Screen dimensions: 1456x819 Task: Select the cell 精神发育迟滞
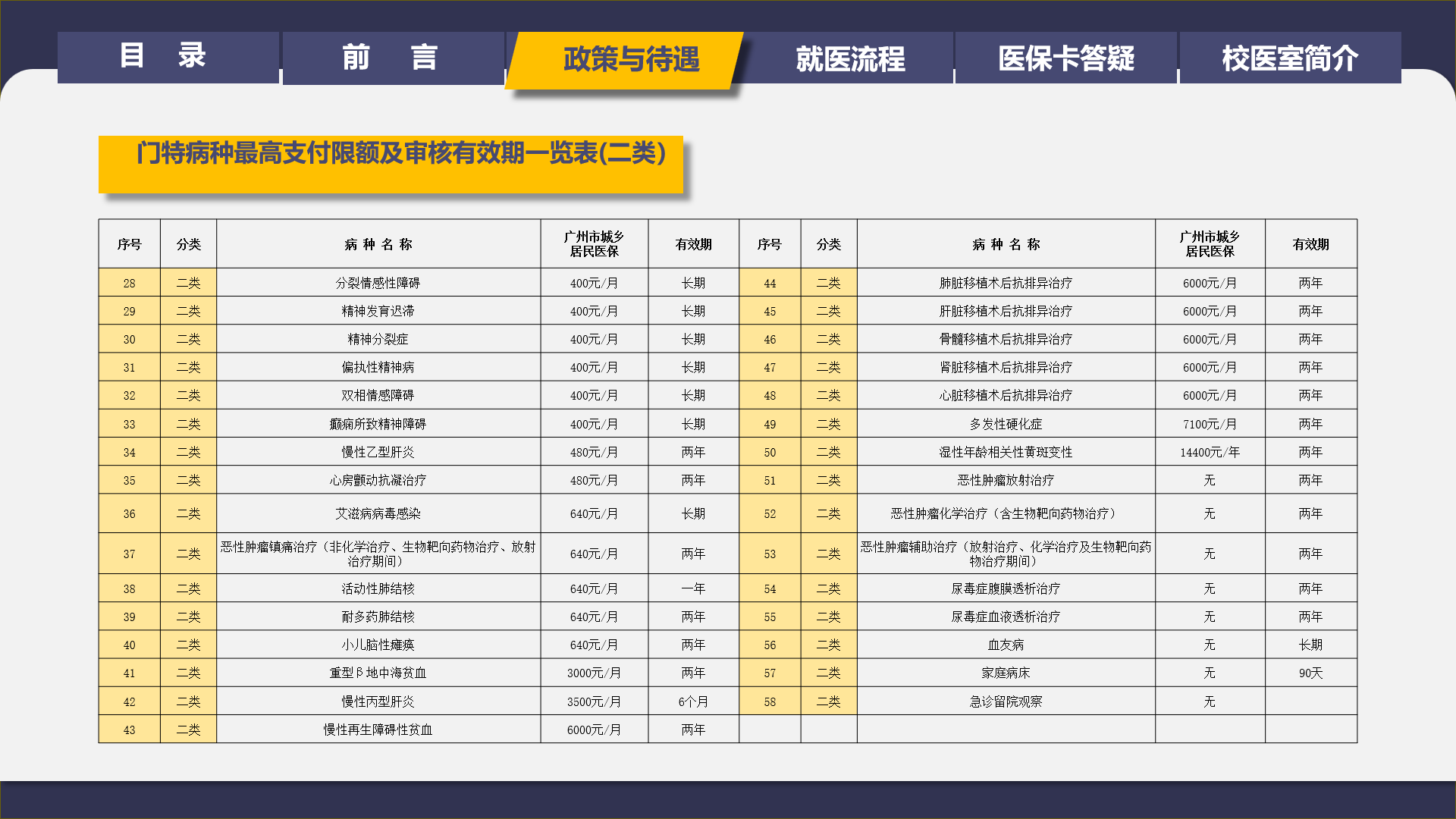coord(378,311)
